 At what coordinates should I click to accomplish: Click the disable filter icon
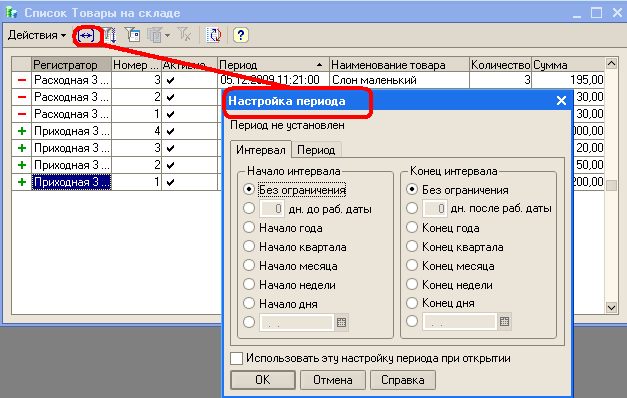click(x=184, y=35)
